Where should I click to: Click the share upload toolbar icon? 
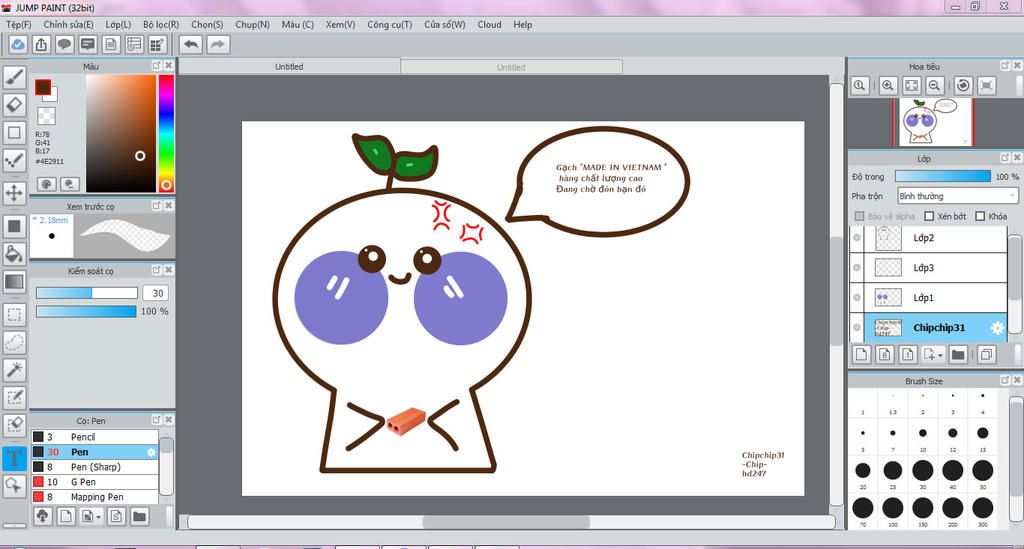[41, 44]
